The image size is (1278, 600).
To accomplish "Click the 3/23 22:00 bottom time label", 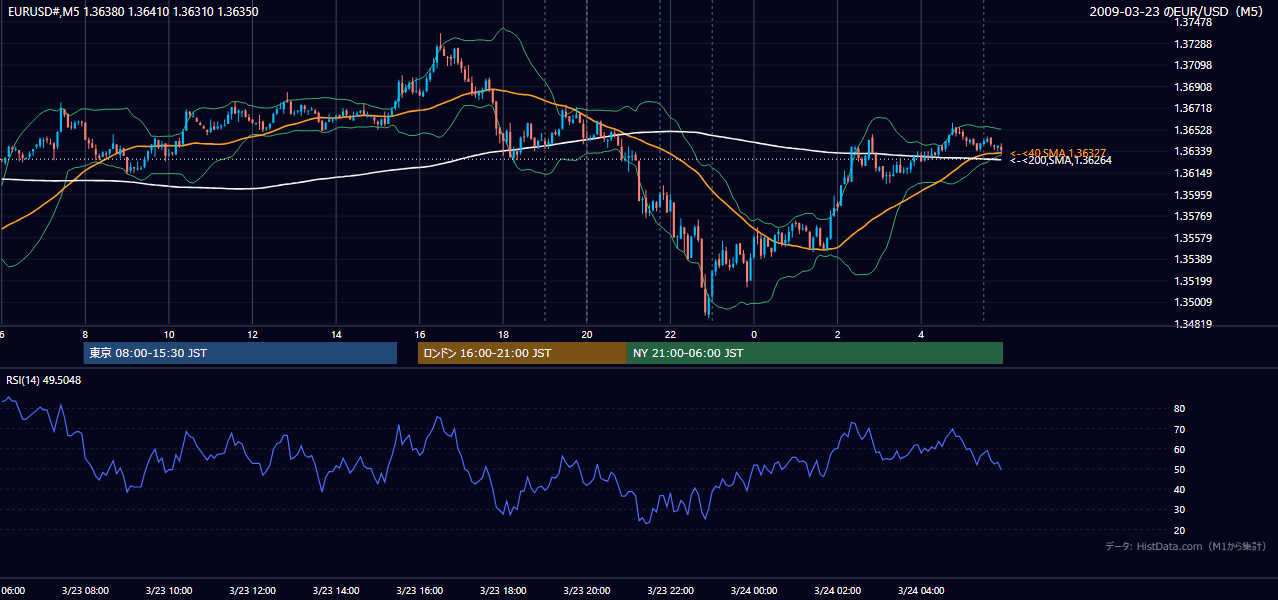I will (x=670, y=591).
